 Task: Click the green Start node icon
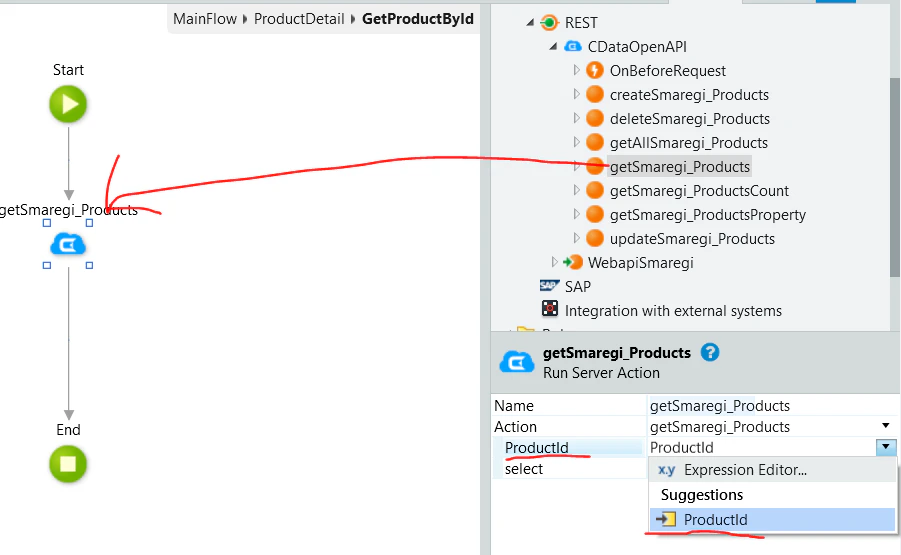tap(68, 104)
